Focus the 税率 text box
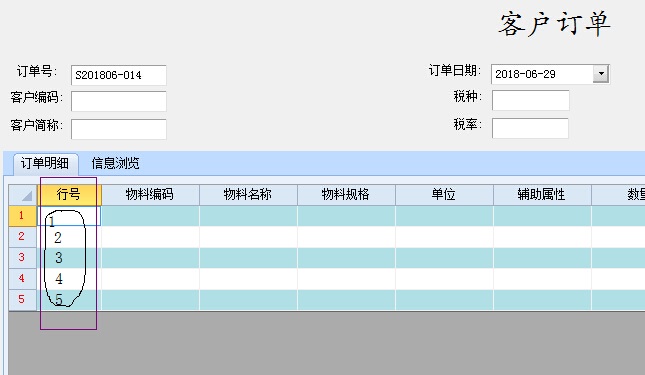This screenshot has height=375, width=645. 530,128
